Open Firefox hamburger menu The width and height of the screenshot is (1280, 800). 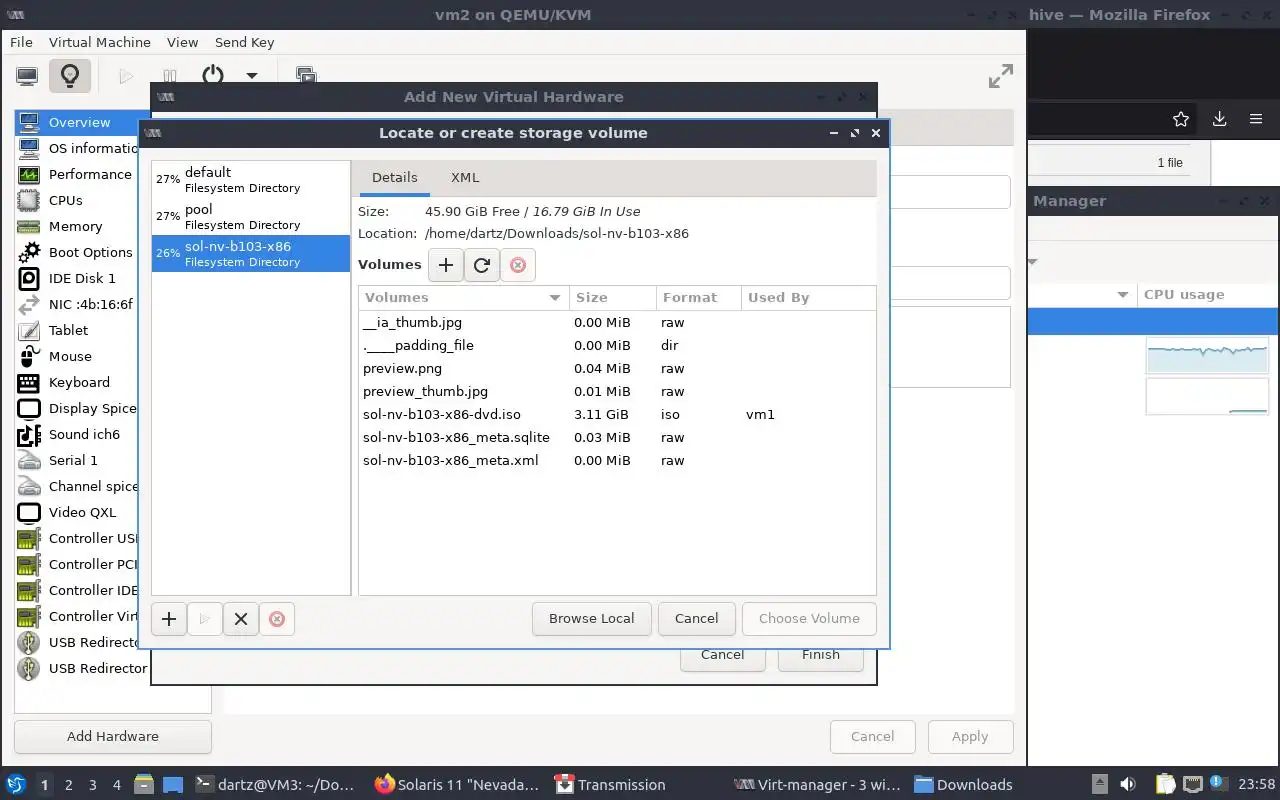pos(1256,119)
